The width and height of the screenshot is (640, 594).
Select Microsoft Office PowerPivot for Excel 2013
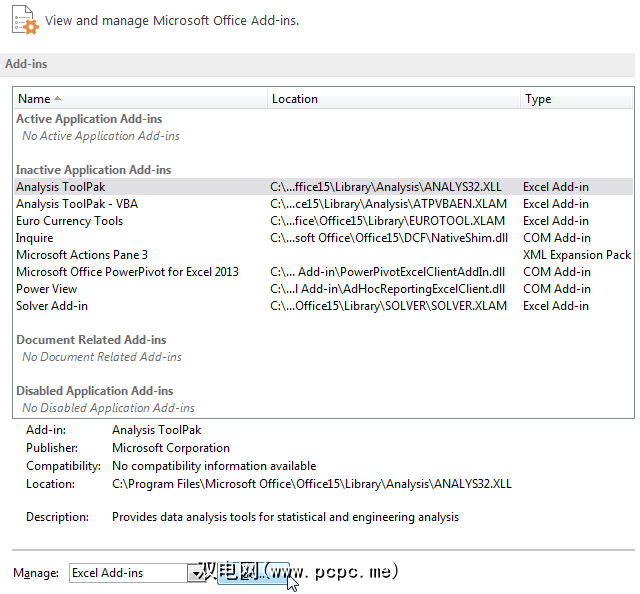(x=127, y=272)
